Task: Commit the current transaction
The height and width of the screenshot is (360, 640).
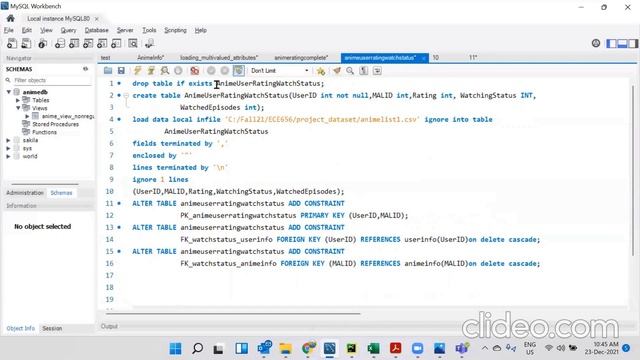Action: pyautogui.click(x=211, y=71)
